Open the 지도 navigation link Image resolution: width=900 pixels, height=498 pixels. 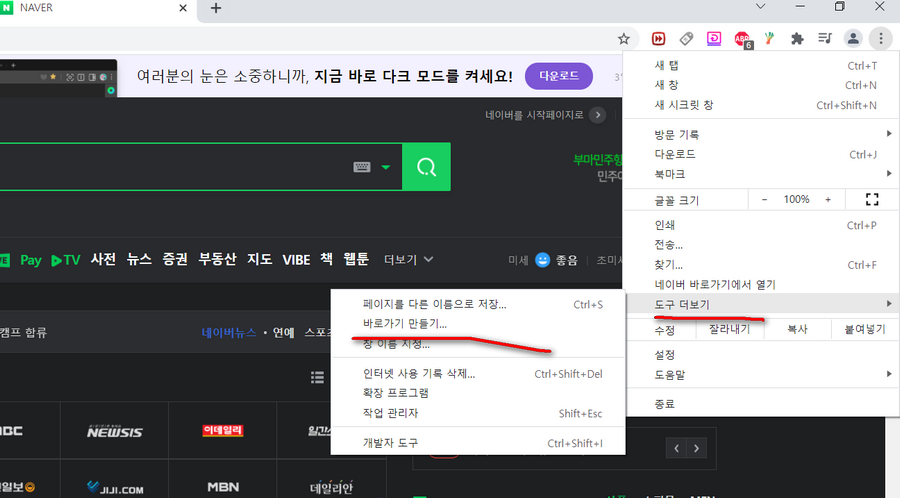pos(259,259)
